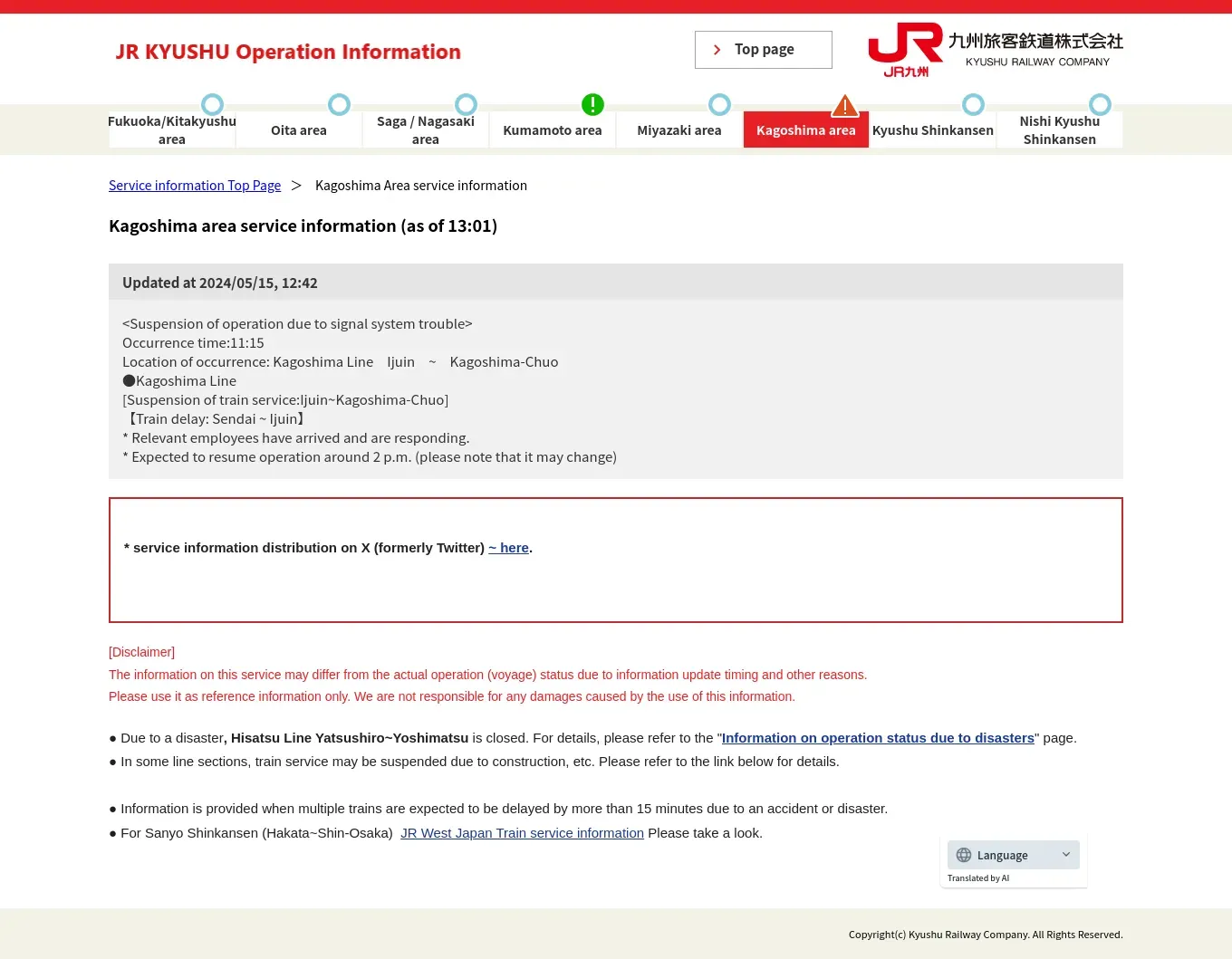Select the Kumamoto area tab
This screenshot has width=1232, height=959.
(553, 129)
